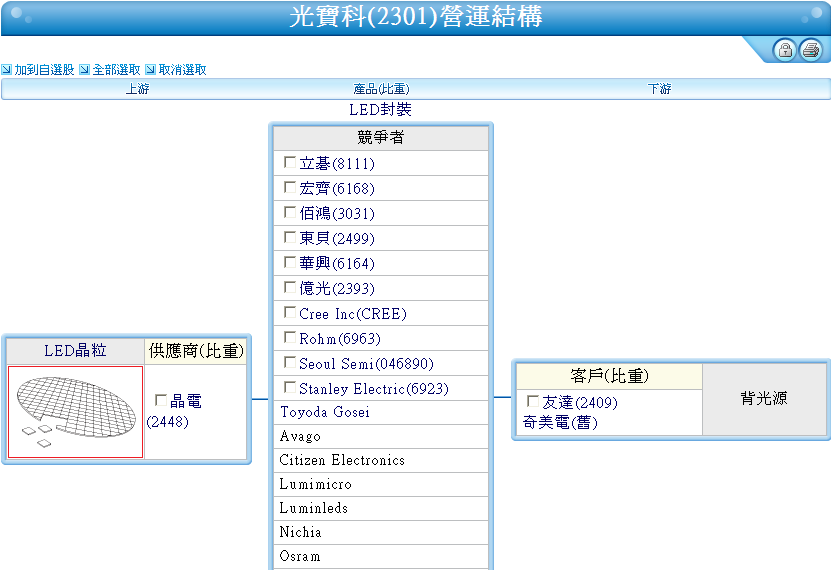Click the Luminleds row
Screen dimensions: 831x570
381,508
